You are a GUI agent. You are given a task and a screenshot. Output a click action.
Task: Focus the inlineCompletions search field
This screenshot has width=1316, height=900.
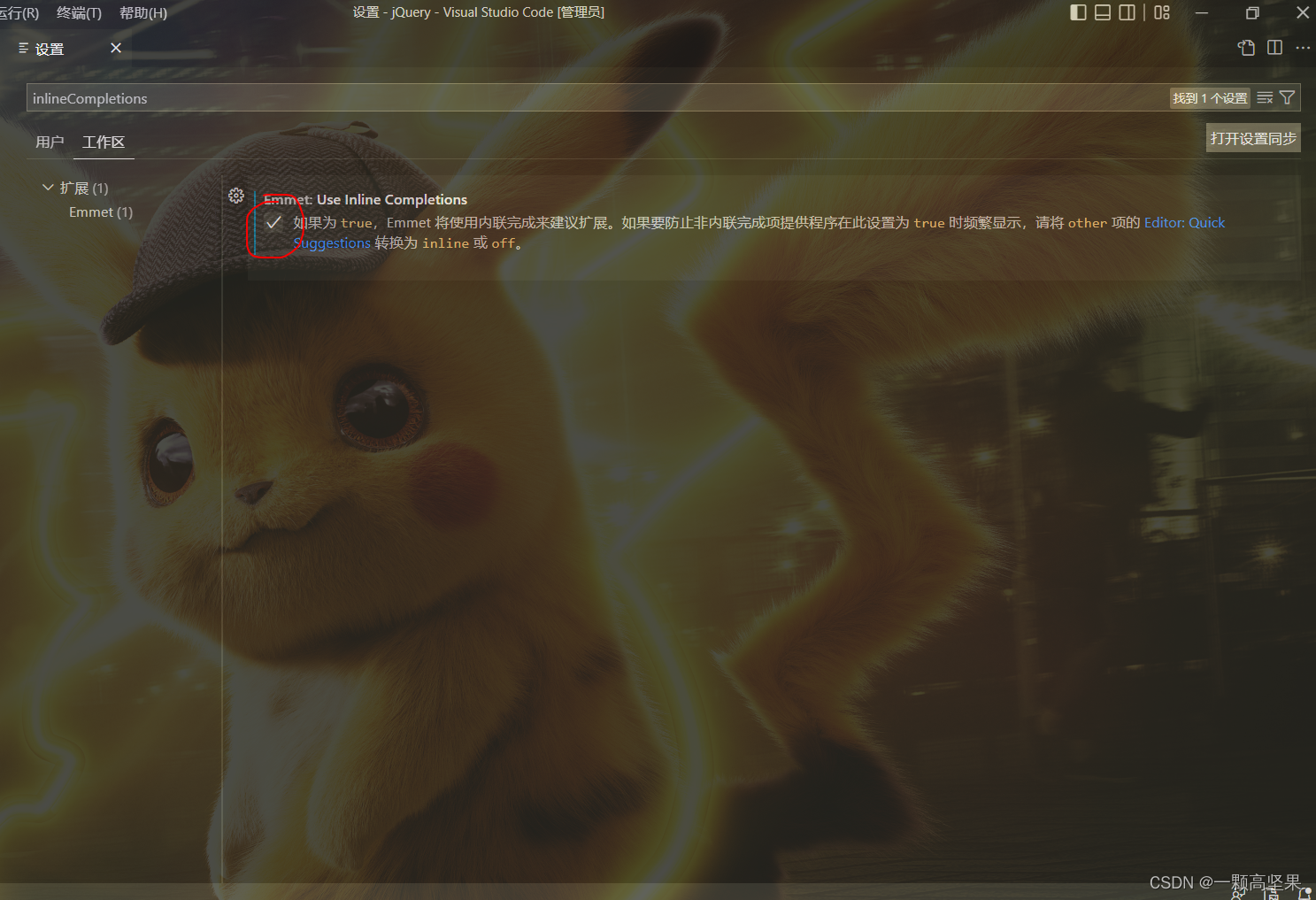point(598,98)
